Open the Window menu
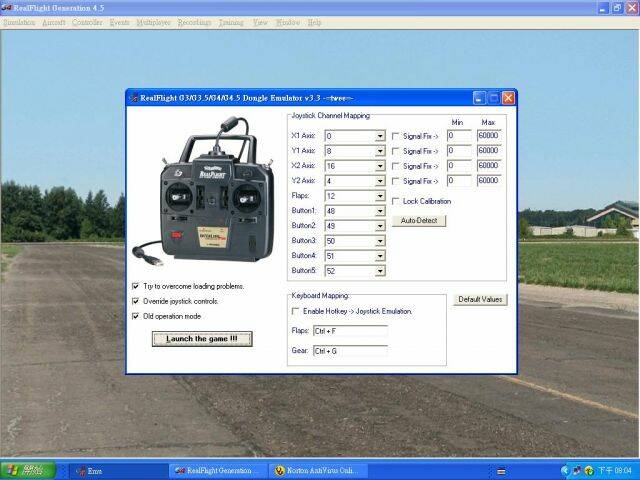The height and width of the screenshot is (480, 640). (288, 22)
